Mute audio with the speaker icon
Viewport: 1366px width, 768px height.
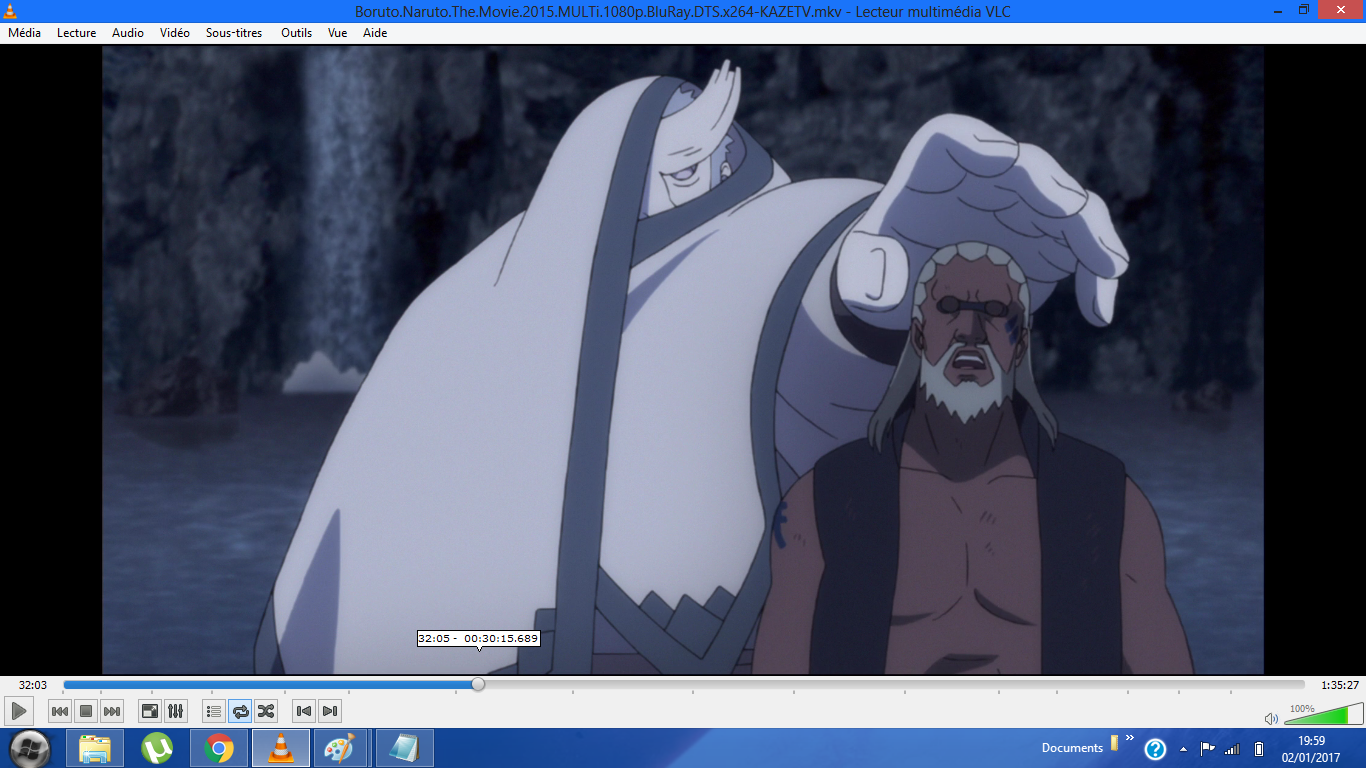1271,718
